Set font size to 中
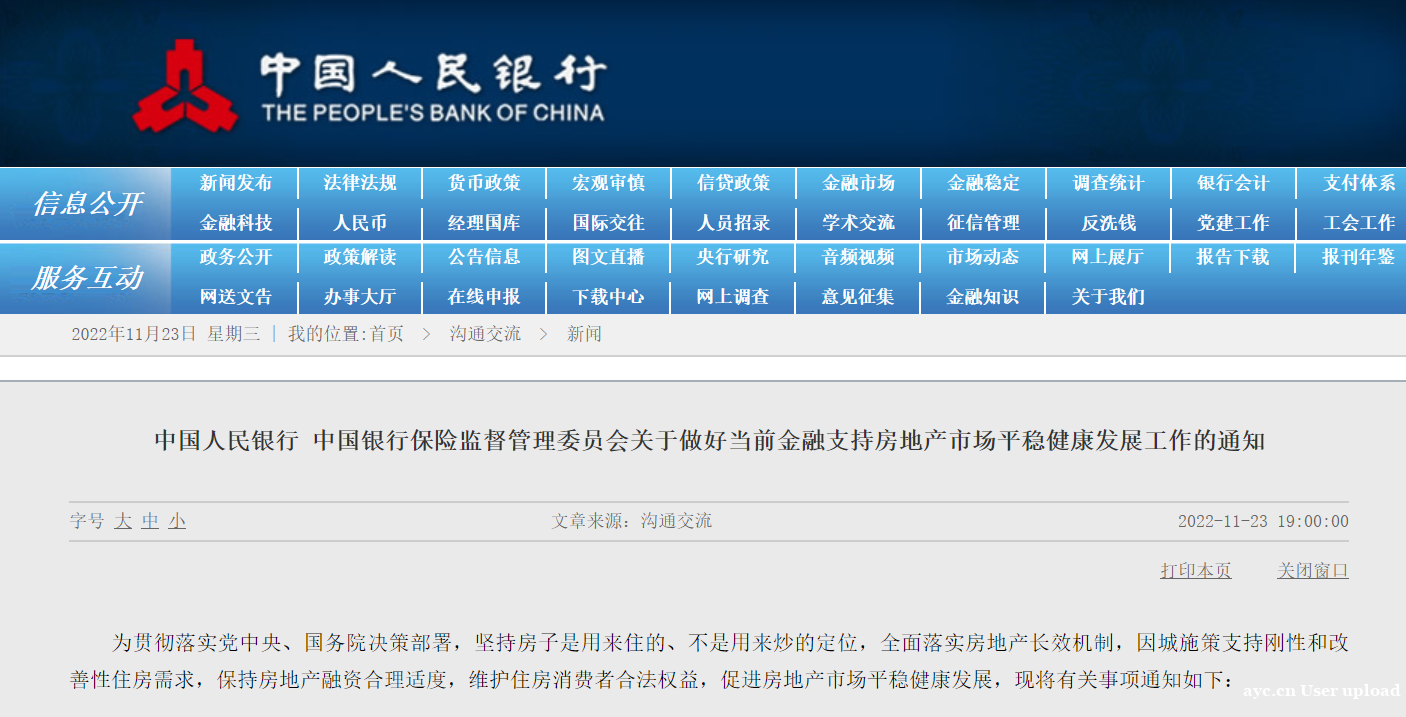The height and width of the screenshot is (717, 1406). click(150, 521)
